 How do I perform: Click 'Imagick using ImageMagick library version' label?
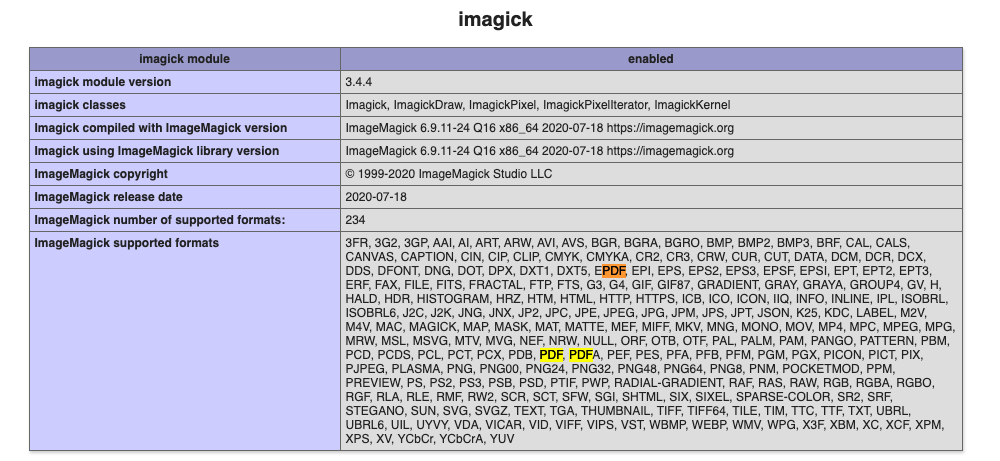click(157, 150)
